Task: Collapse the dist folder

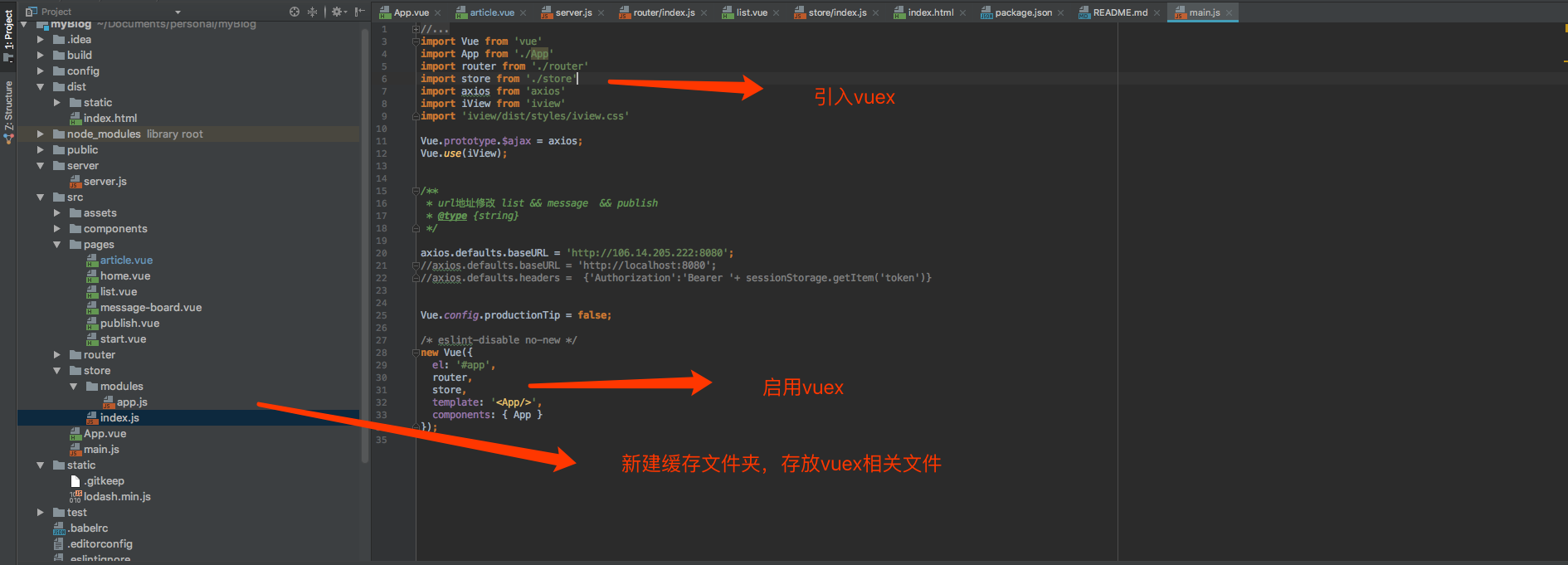Action: point(40,86)
